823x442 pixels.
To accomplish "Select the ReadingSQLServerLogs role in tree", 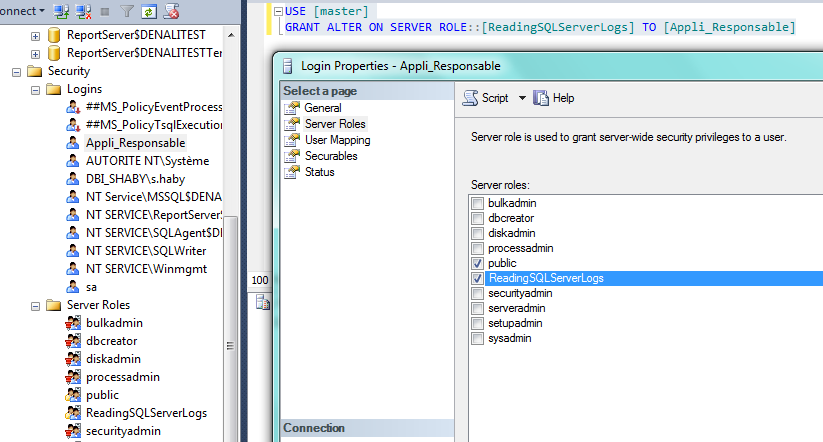I will click(146, 413).
